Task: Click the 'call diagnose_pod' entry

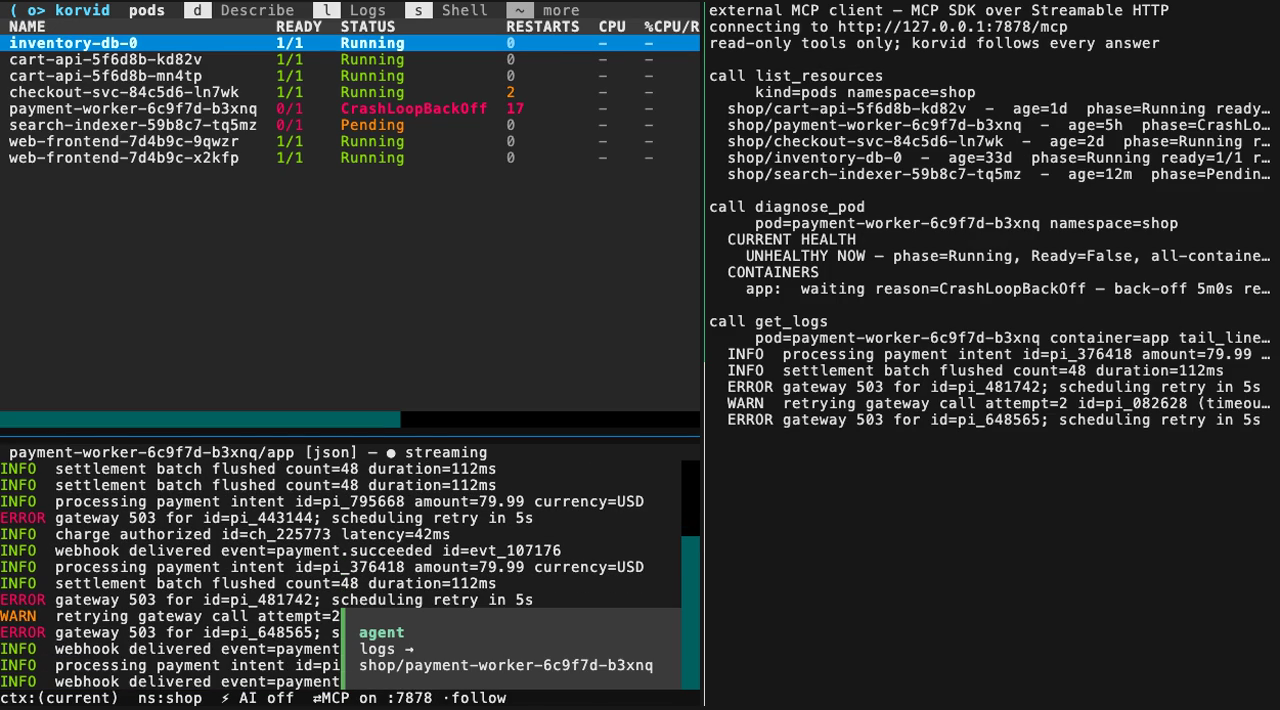Action: tap(787, 207)
